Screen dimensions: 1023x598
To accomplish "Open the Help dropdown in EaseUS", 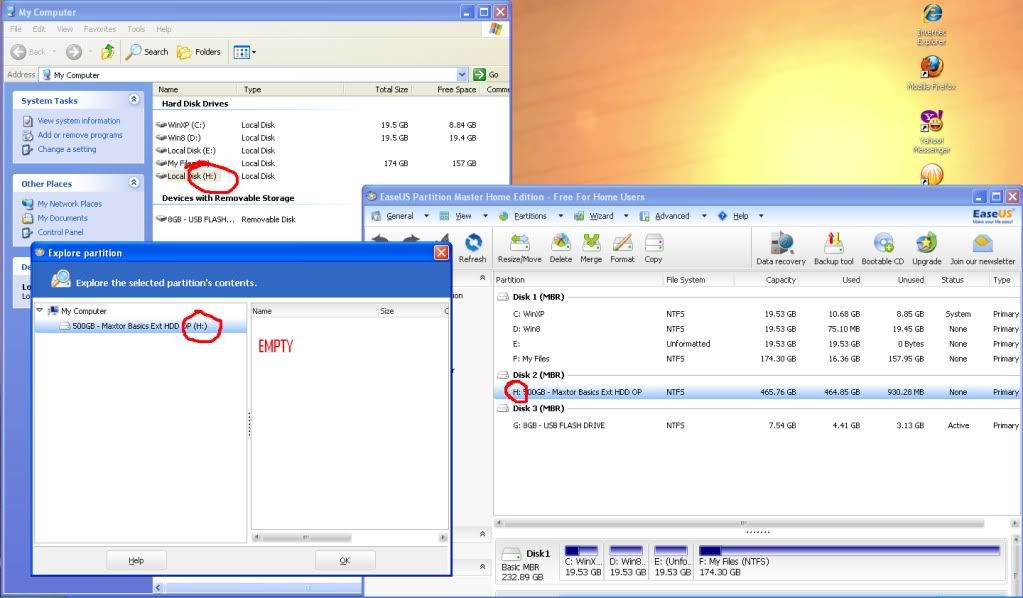I will pyautogui.click(x=761, y=216).
